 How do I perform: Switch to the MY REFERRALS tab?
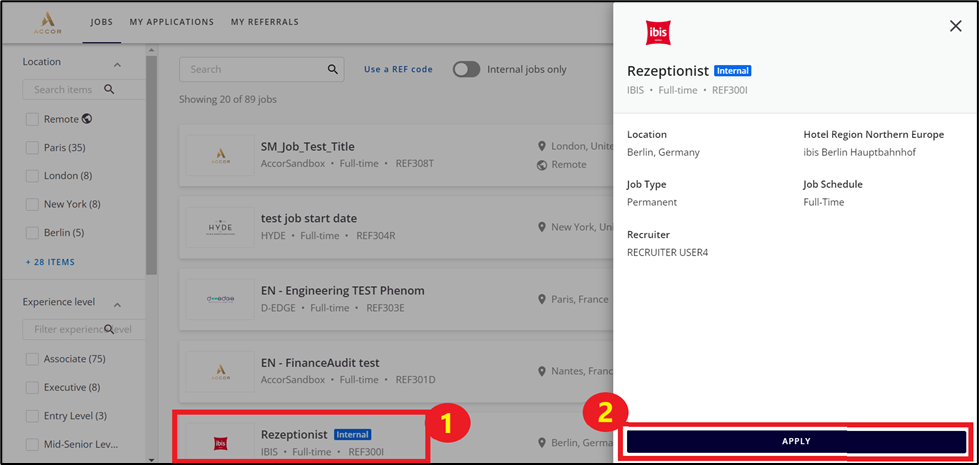(x=265, y=22)
